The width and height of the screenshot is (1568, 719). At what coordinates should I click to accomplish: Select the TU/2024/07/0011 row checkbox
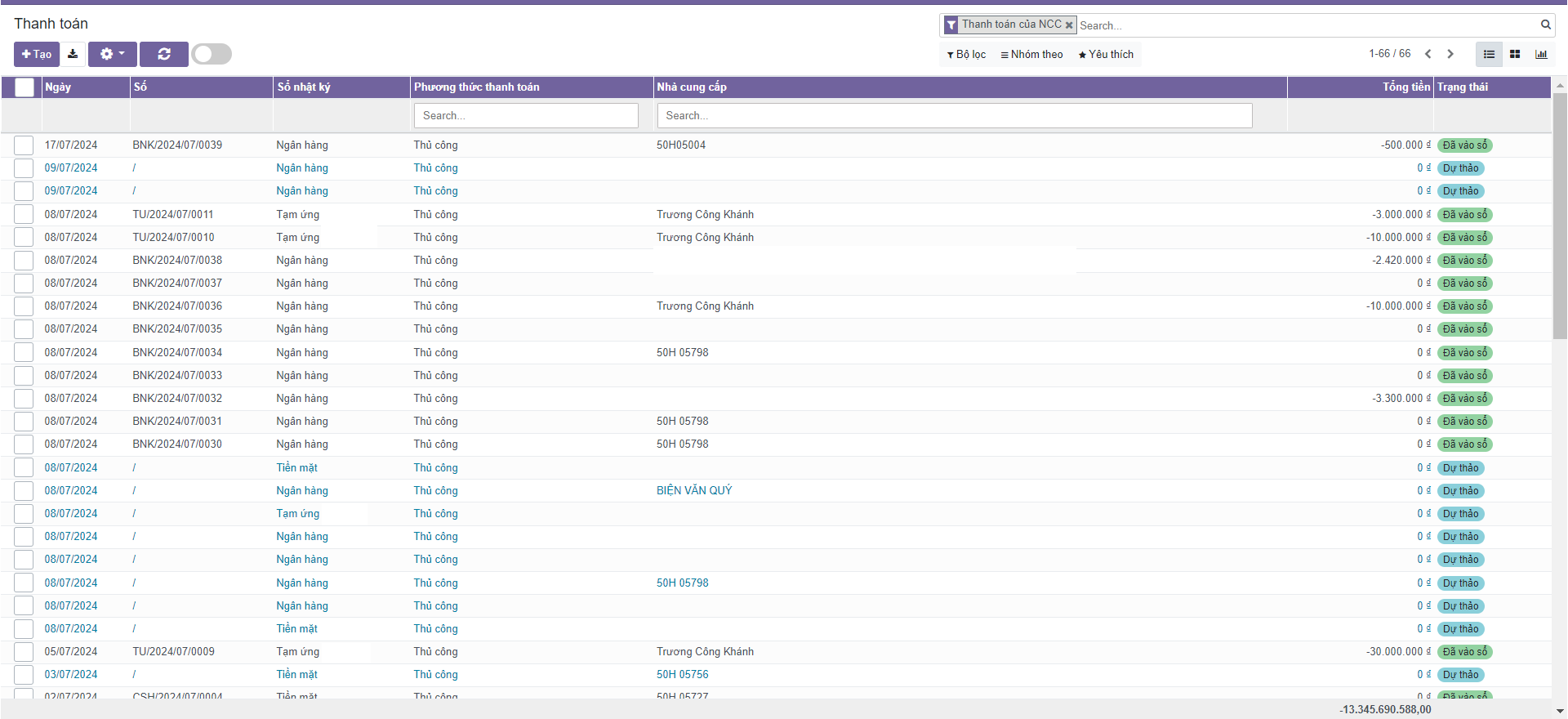pyautogui.click(x=24, y=215)
